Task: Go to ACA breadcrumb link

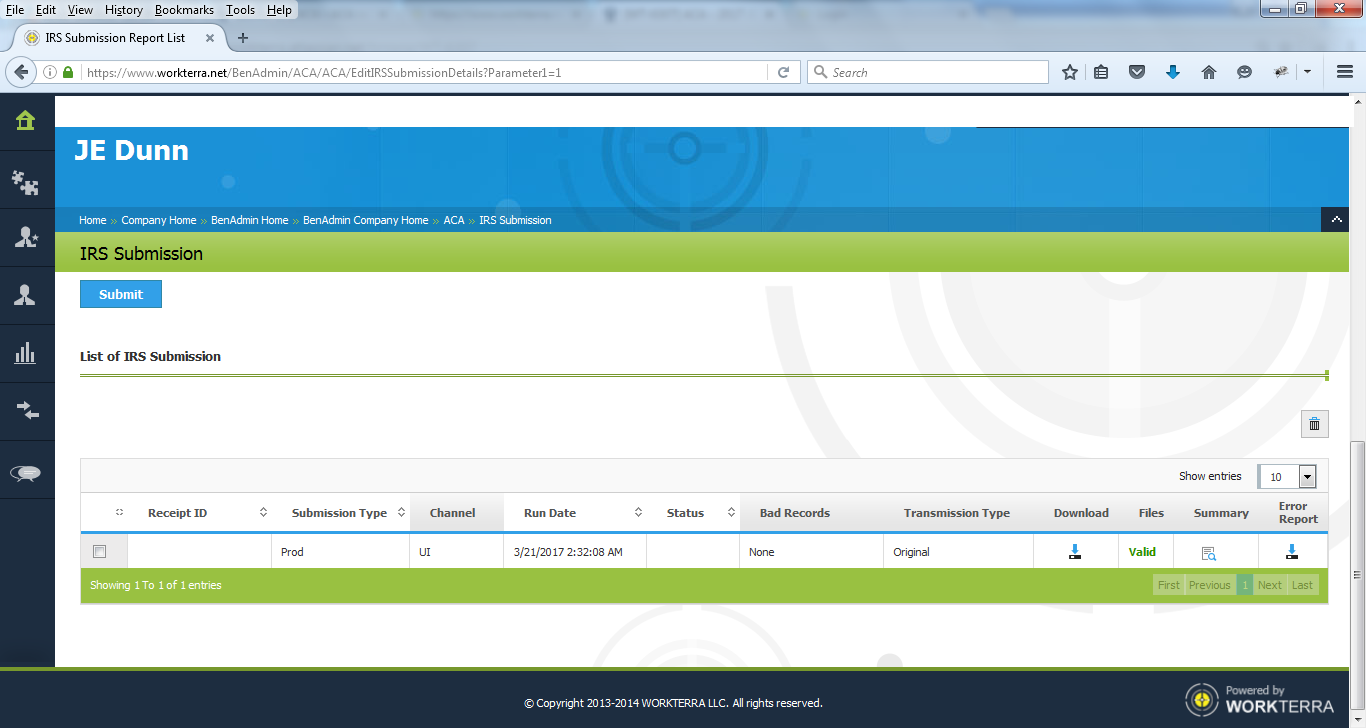Action: click(x=454, y=220)
